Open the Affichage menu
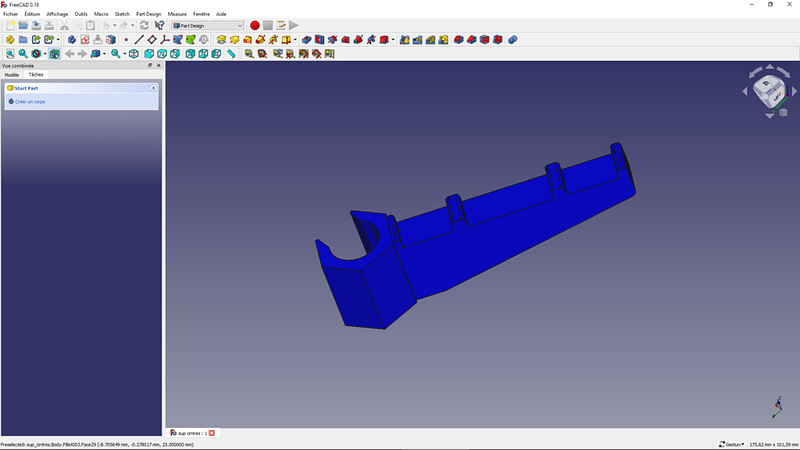This screenshot has width=800, height=450. (x=57, y=14)
